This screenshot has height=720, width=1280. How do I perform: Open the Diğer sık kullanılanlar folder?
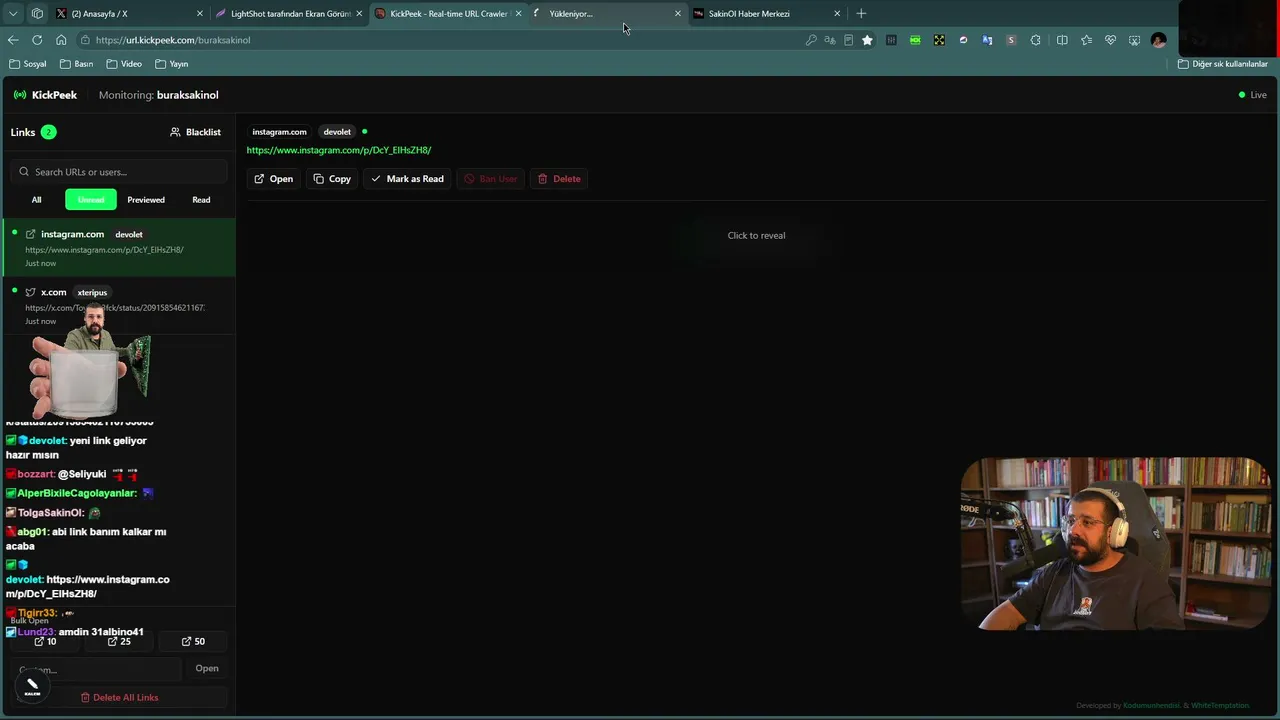pos(1223,64)
